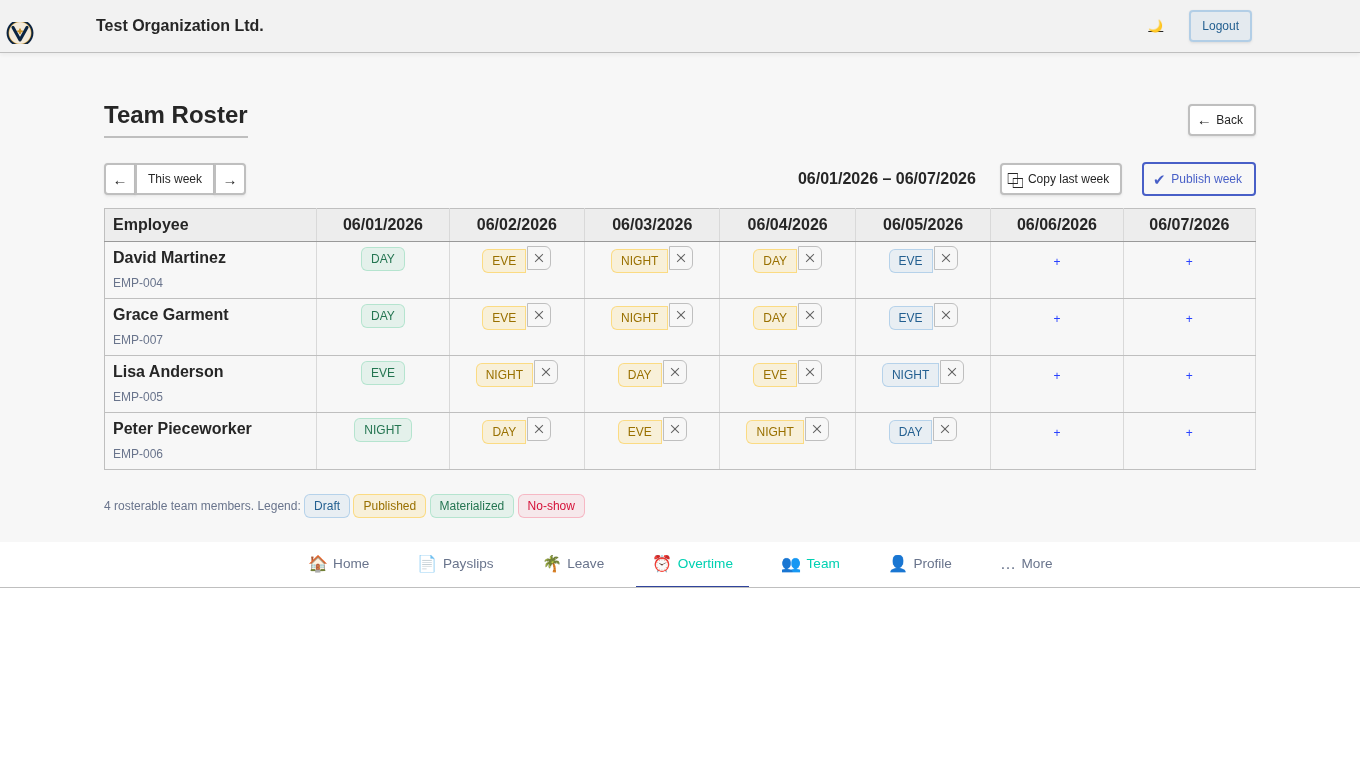Add shift for Grace Garment on 06/07
The image size is (1360, 768).
coord(1189,319)
